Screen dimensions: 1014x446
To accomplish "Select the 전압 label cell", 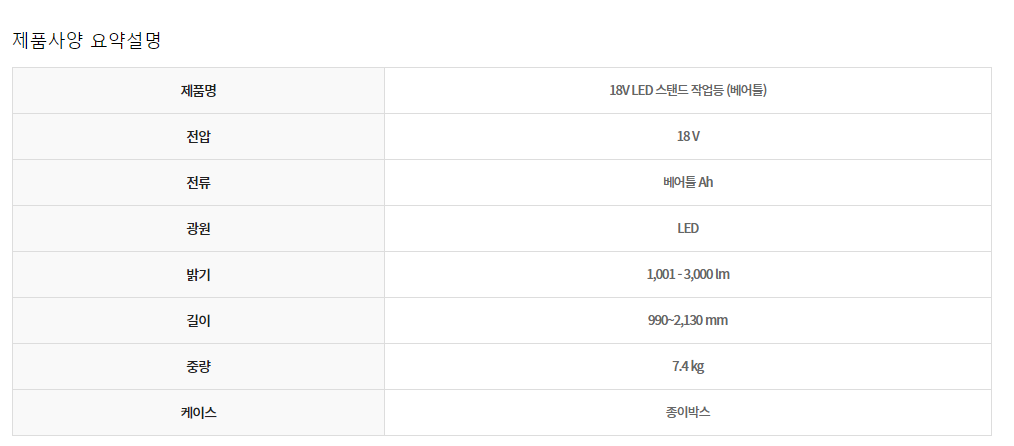I will 199,137.
